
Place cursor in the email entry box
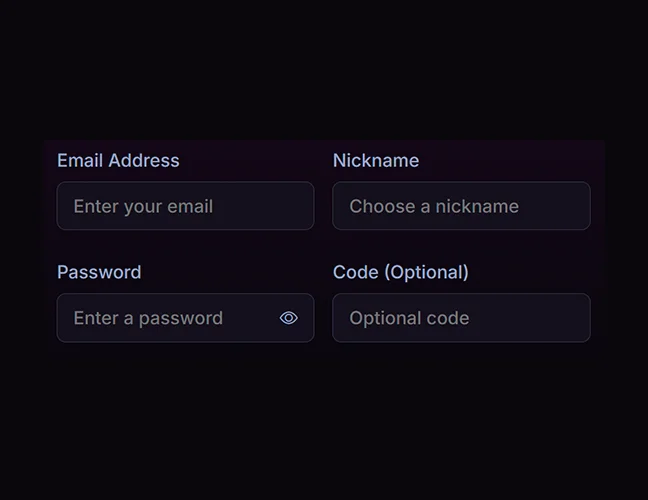click(x=185, y=206)
